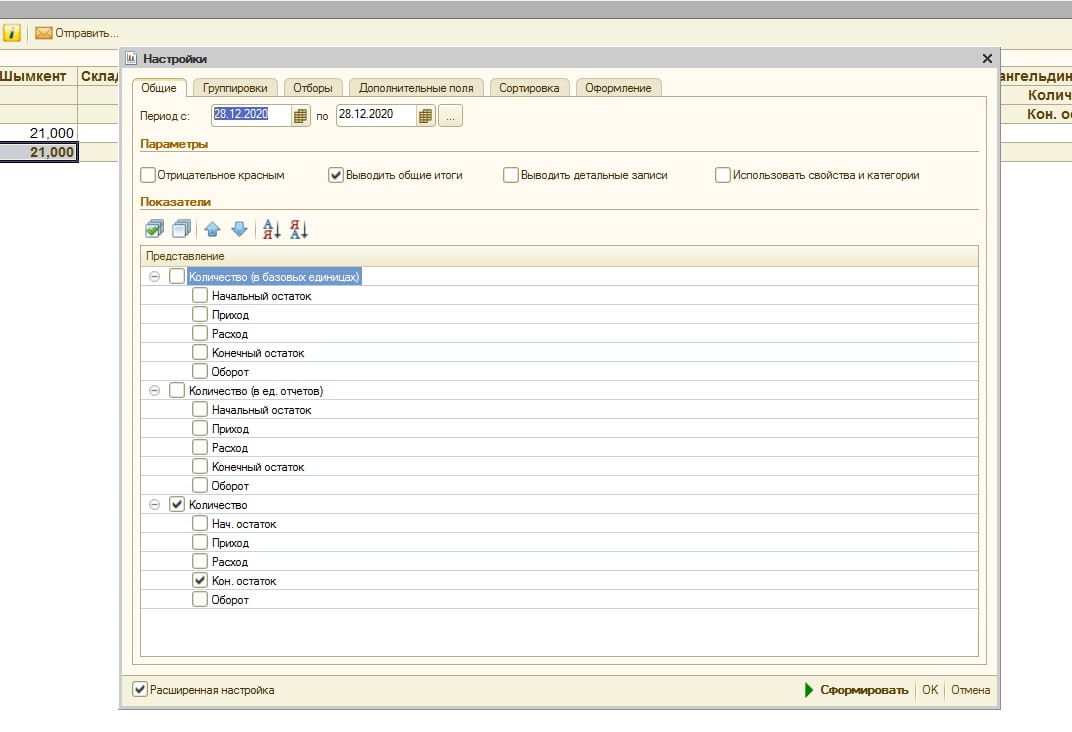
Task: Click the Отправить envelope icon
Action: pos(44,33)
